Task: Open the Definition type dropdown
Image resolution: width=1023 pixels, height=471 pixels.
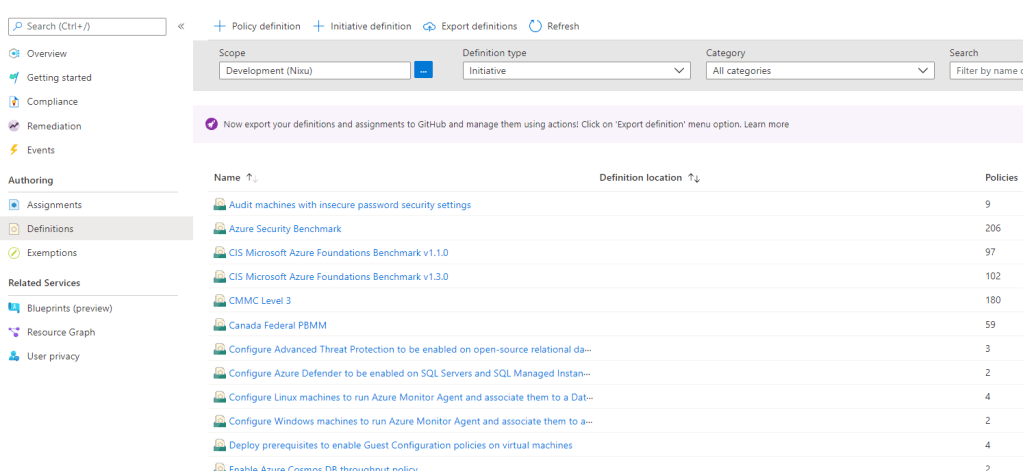Action: click(x=576, y=71)
